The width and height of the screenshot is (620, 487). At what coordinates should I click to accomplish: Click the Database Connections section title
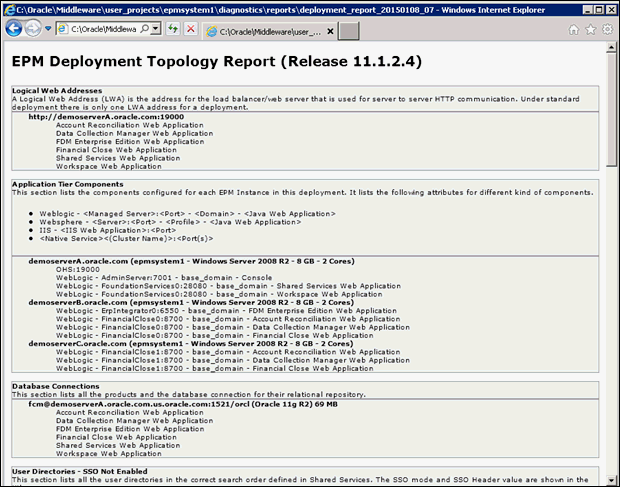tap(56, 386)
